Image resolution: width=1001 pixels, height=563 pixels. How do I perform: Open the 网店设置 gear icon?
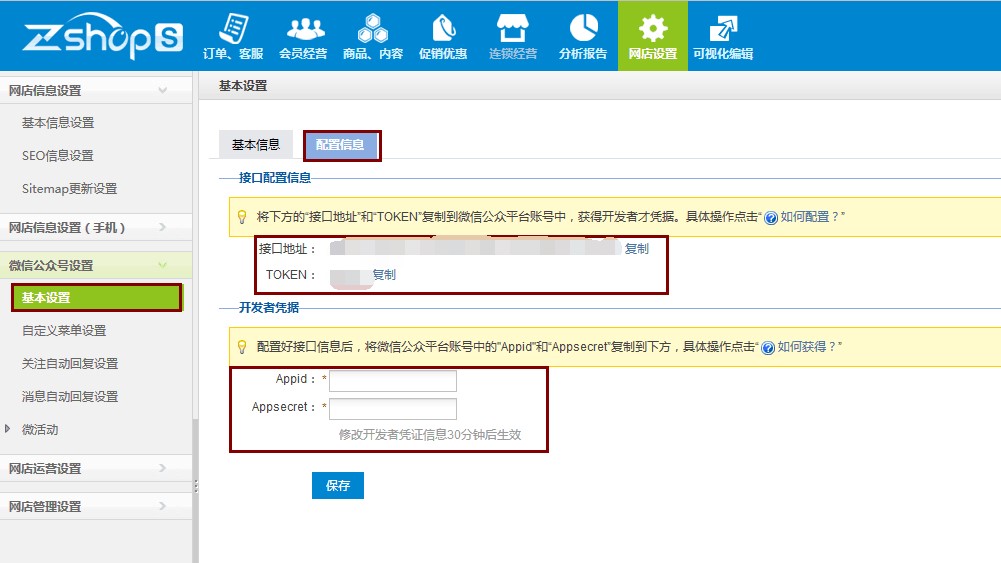pos(652,29)
